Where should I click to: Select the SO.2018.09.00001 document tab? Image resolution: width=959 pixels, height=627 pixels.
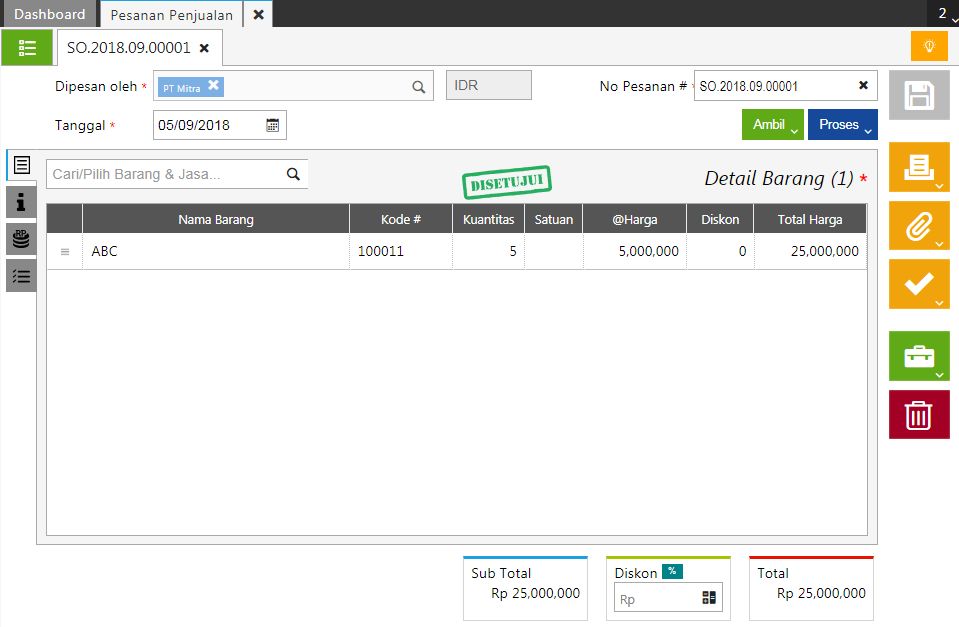click(x=128, y=48)
